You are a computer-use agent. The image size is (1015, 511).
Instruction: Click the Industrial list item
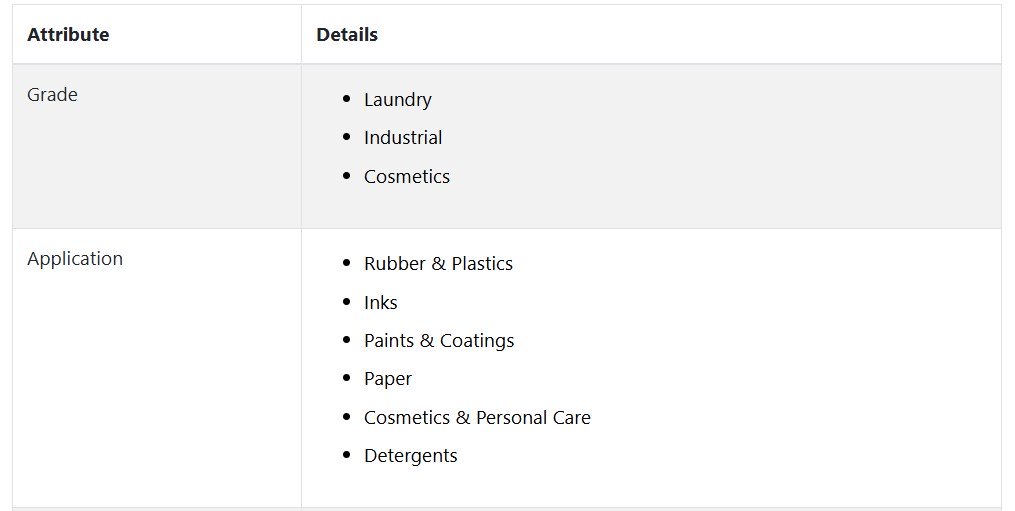[x=403, y=138]
